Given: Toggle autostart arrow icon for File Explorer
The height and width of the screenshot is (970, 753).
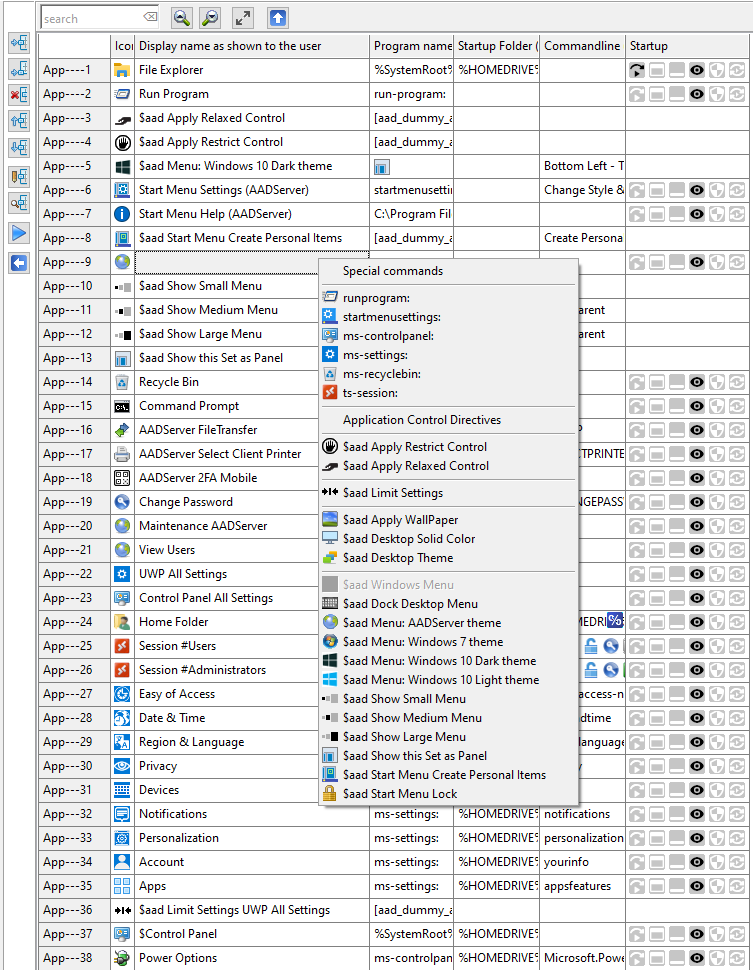Looking at the screenshot, I should coord(637,70).
